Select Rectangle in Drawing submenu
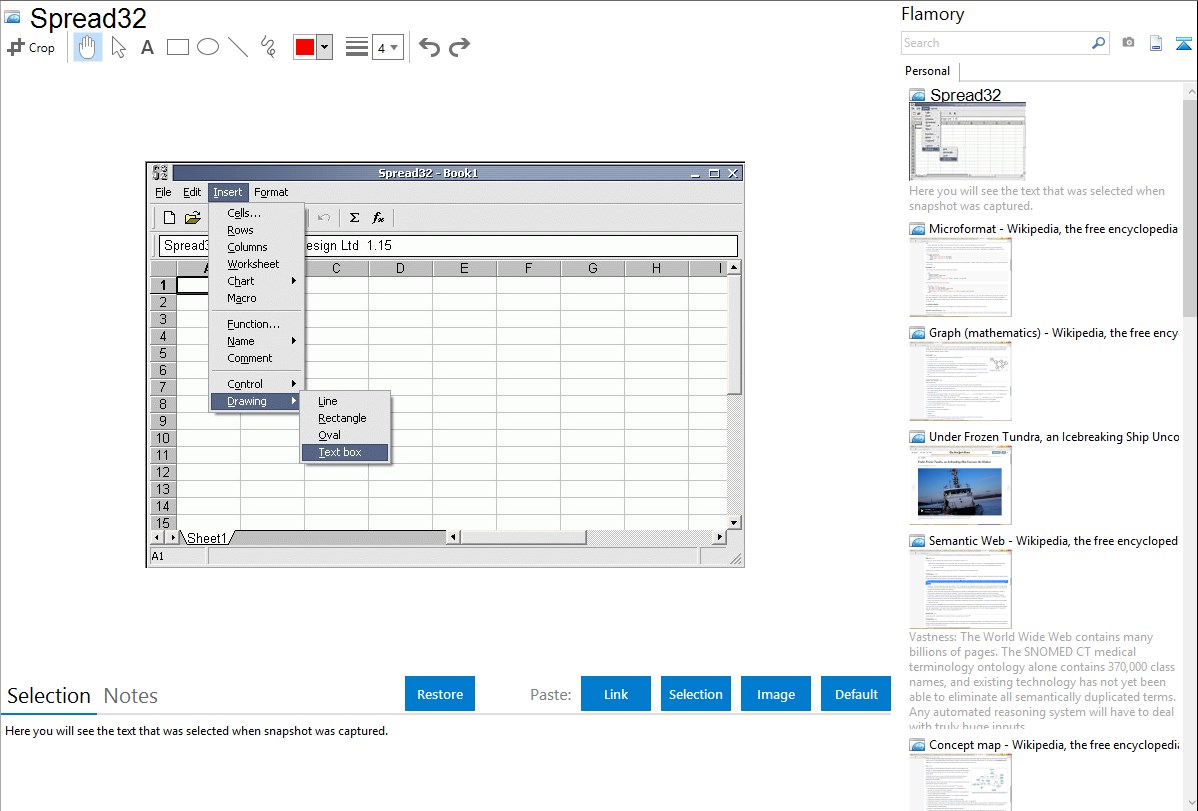This screenshot has width=1198, height=811. coord(345,418)
